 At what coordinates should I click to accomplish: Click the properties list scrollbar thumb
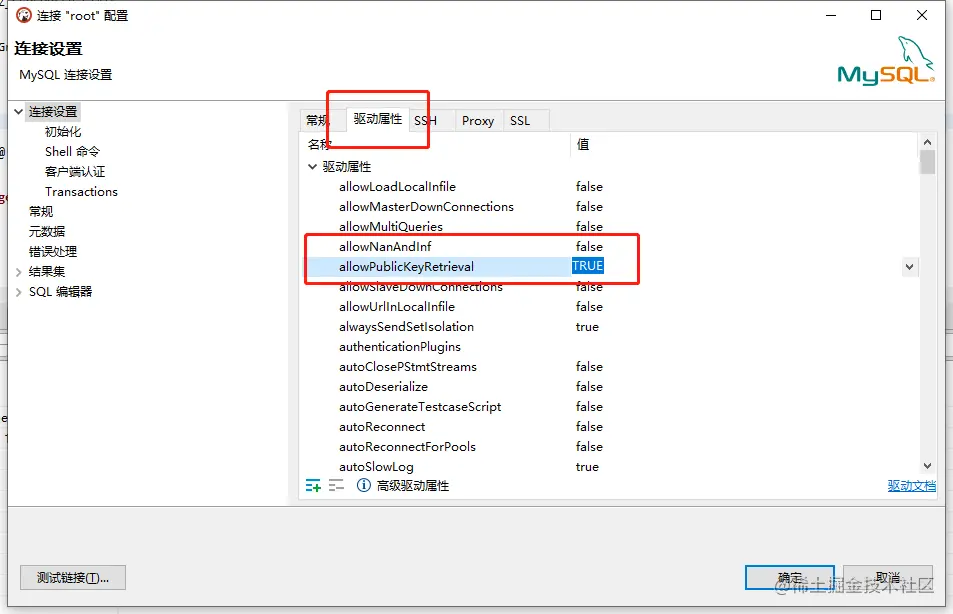[927, 162]
